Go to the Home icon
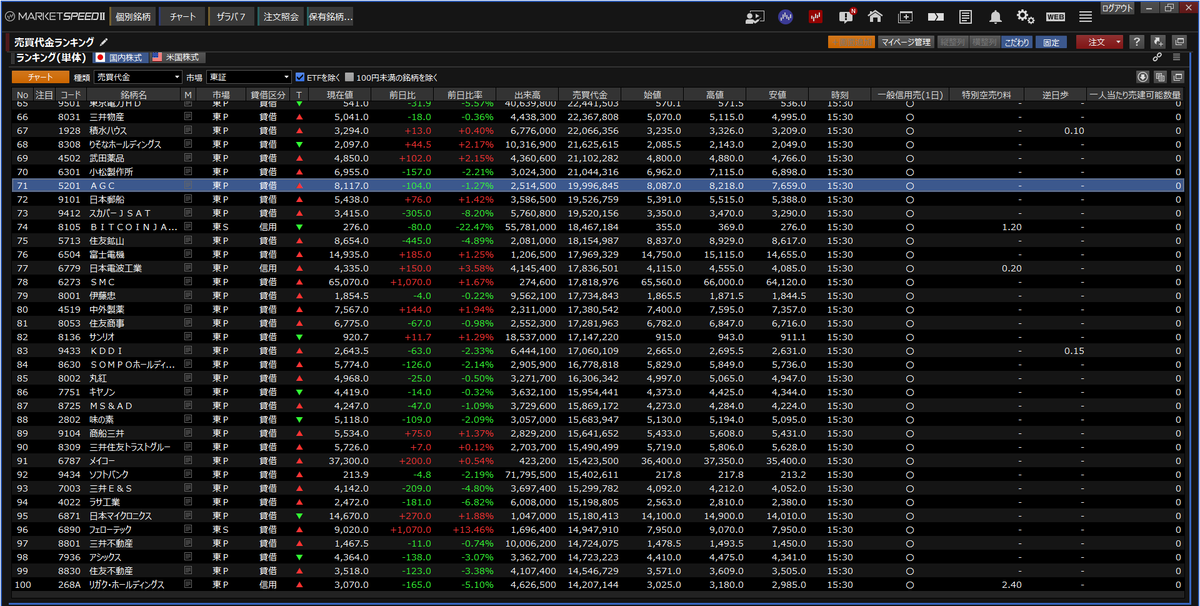Screen dimensions: 1200x606 point(875,17)
